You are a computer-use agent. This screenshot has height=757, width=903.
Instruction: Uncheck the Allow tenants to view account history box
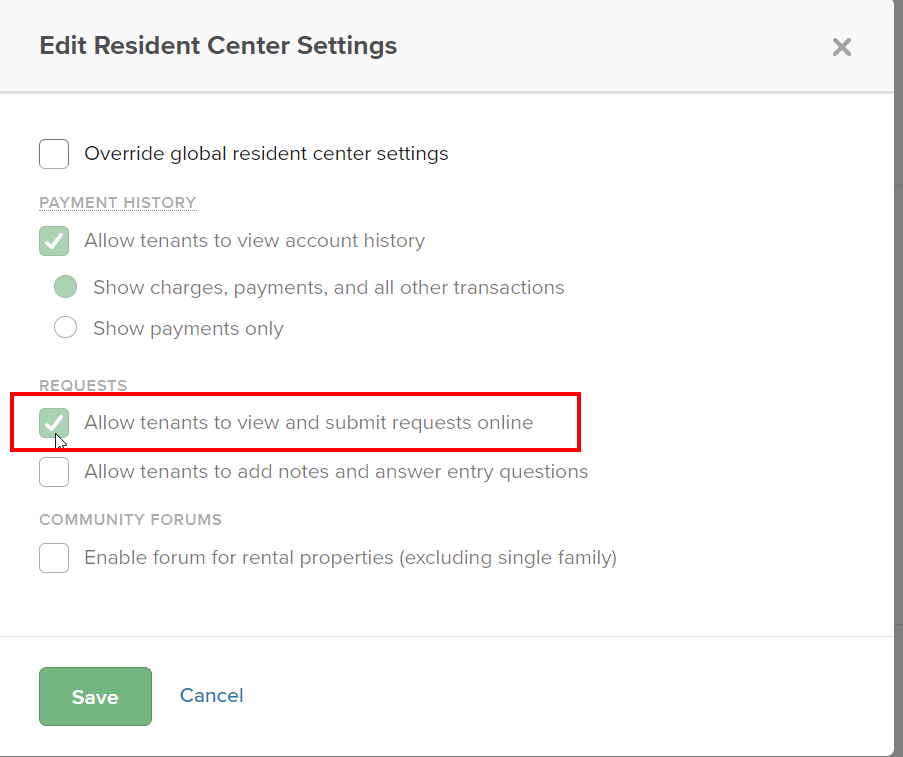[54, 241]
